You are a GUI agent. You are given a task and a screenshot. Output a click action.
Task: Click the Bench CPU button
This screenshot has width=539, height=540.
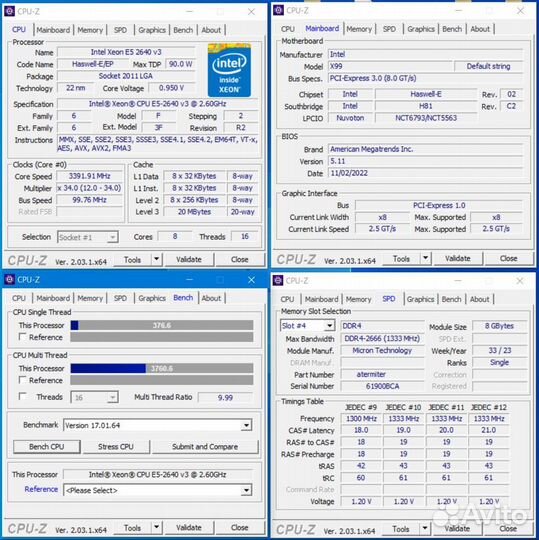(46, 446)
